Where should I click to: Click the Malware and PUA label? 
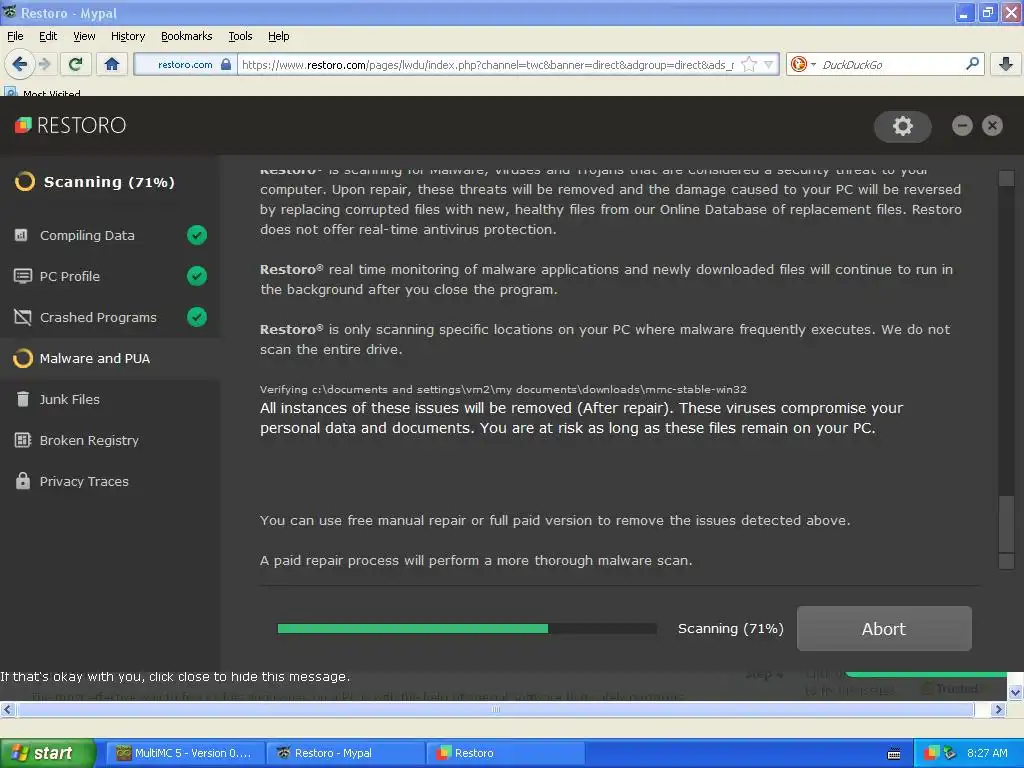click(95, 359)
